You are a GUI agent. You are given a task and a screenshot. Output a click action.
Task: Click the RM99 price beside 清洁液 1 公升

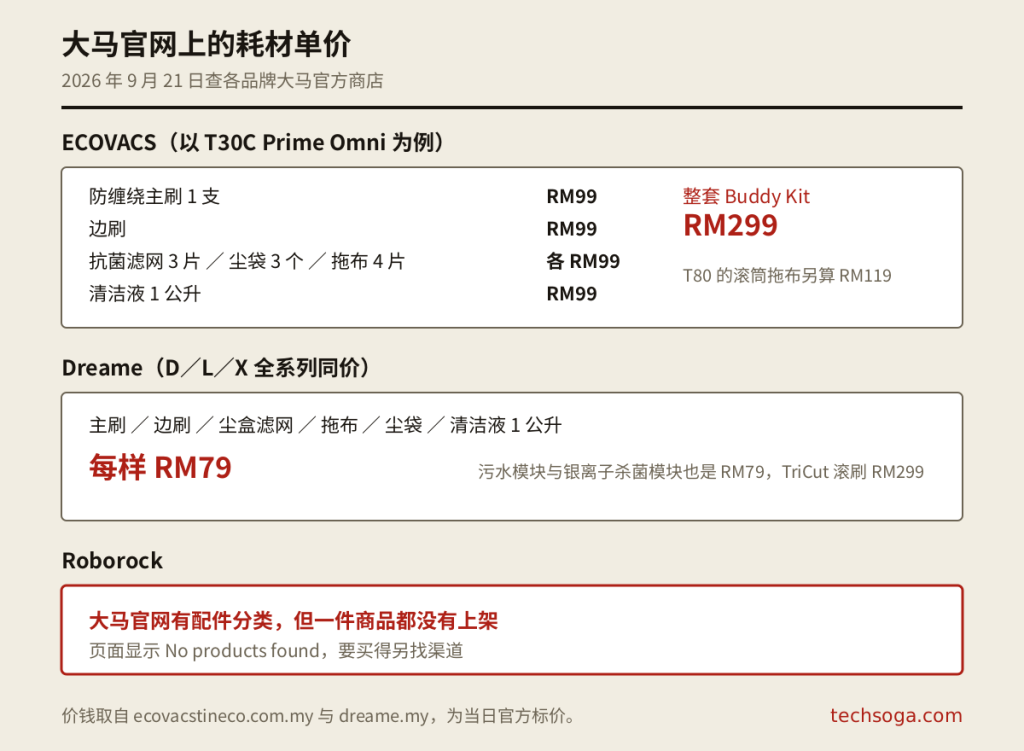571,294
